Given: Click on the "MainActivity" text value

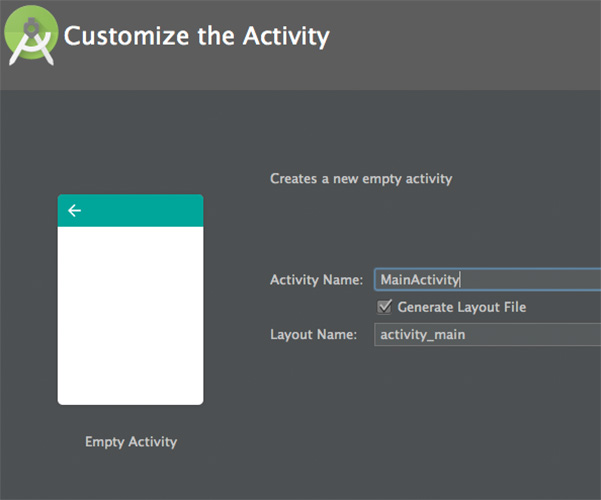Looking at the screenshot, I should (419, 281).
